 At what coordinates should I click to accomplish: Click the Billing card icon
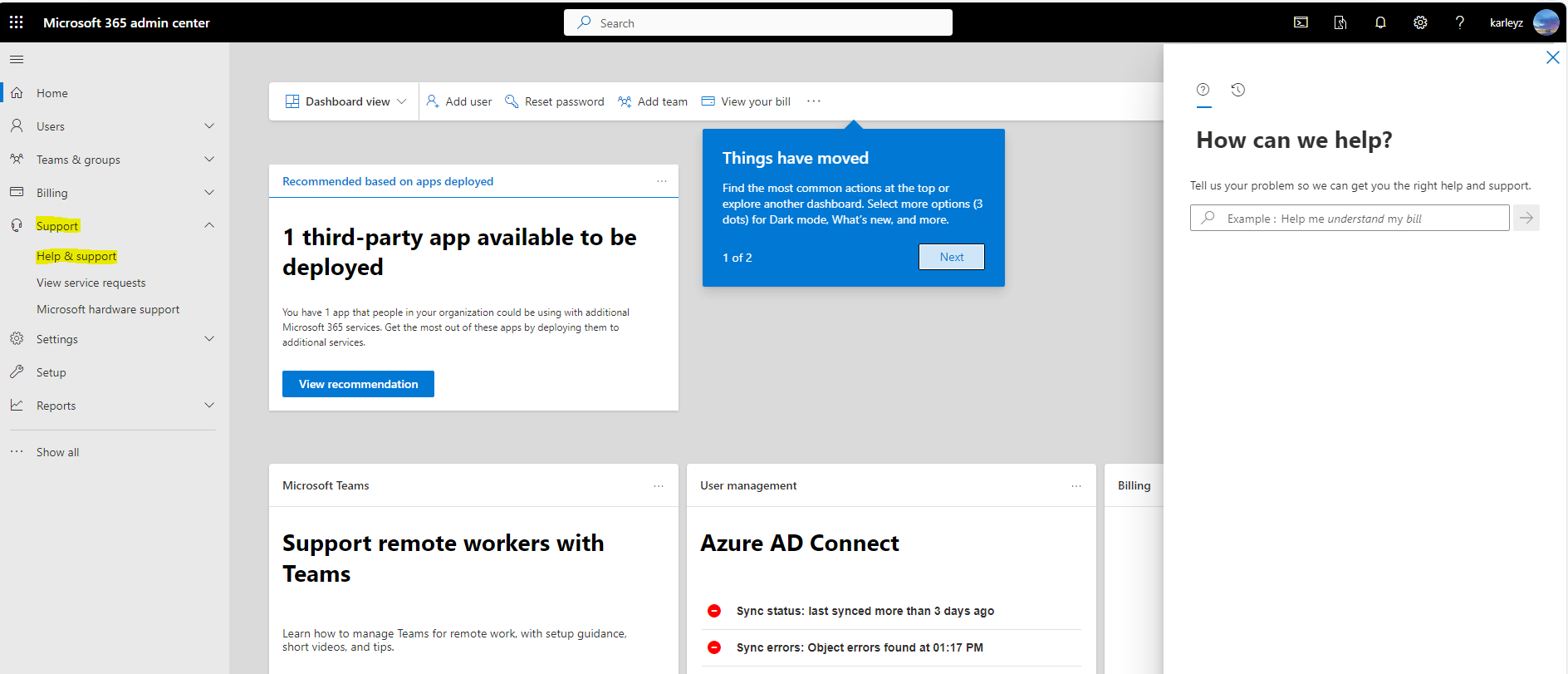click(17, 192)
